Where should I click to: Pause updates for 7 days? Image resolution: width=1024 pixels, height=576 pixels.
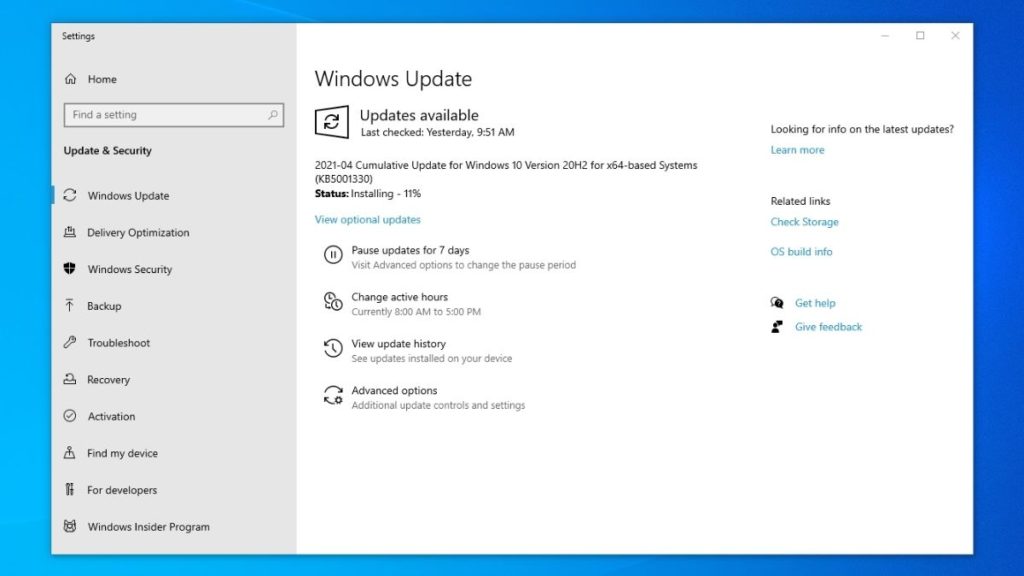pyautogui.click(x=410, y=250)
